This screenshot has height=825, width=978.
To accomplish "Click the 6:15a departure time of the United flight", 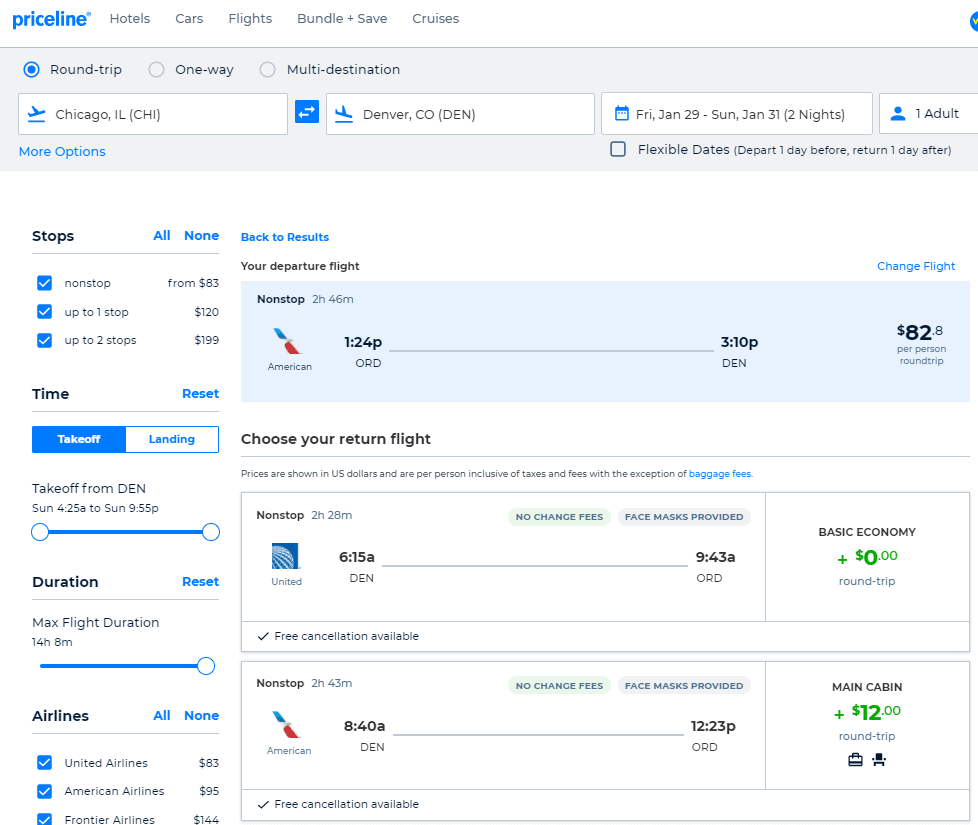I will tap(357, 557).
